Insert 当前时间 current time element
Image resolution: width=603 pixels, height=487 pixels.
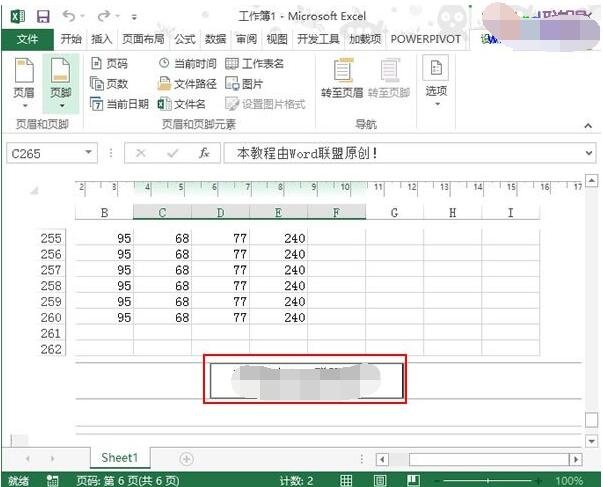188,63
